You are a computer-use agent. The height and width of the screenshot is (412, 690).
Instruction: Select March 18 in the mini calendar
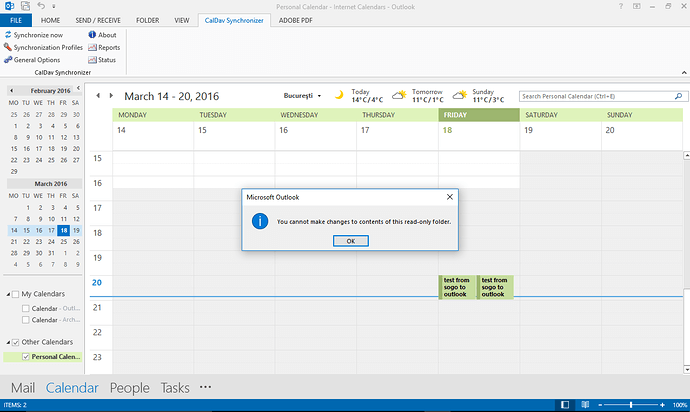(64, 230)
